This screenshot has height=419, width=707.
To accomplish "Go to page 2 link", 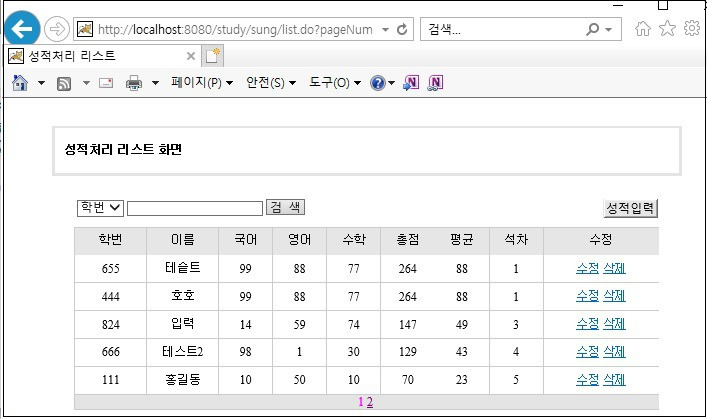I will [370, 402].
